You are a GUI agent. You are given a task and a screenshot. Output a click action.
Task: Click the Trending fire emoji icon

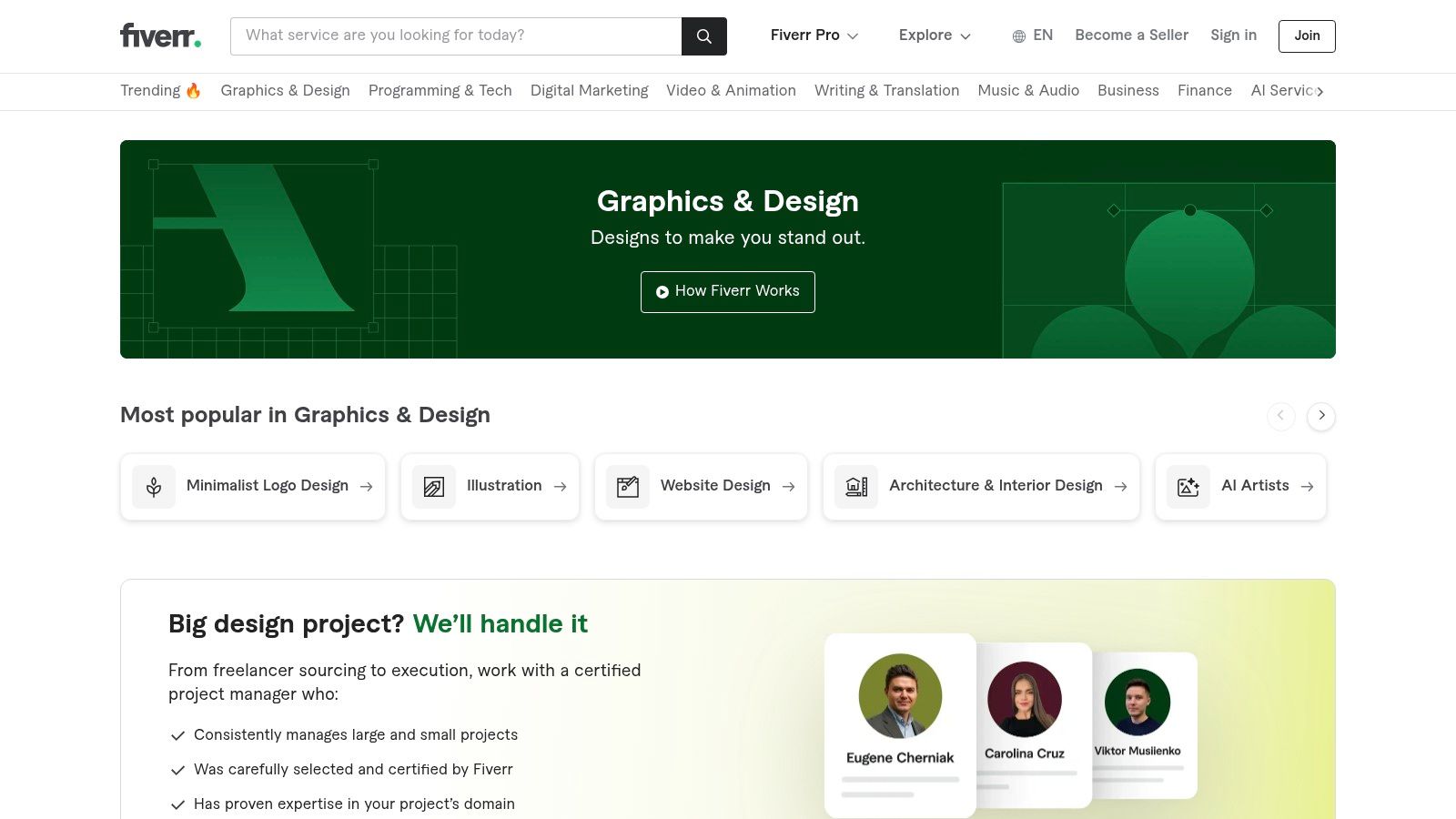pos(193,90)
